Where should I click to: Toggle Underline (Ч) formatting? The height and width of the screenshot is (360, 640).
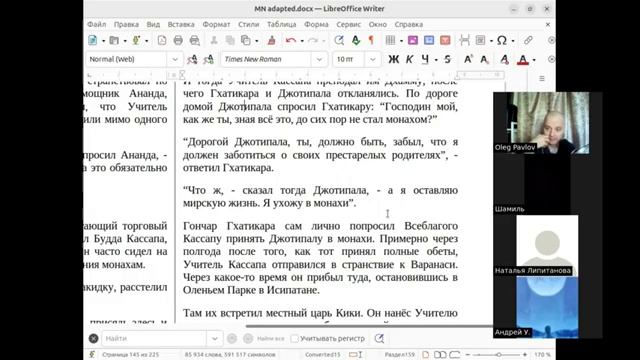click(425, 59)
